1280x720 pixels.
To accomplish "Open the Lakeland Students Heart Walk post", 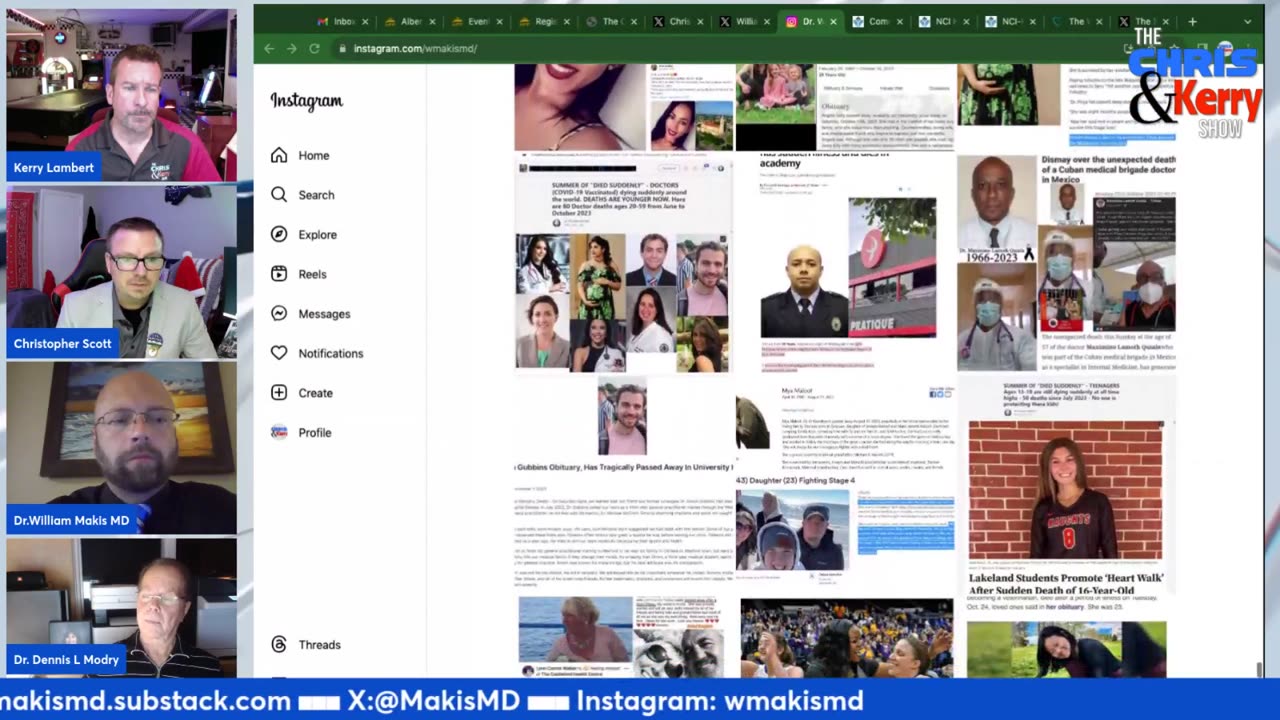I will [x=1066, y=485].
